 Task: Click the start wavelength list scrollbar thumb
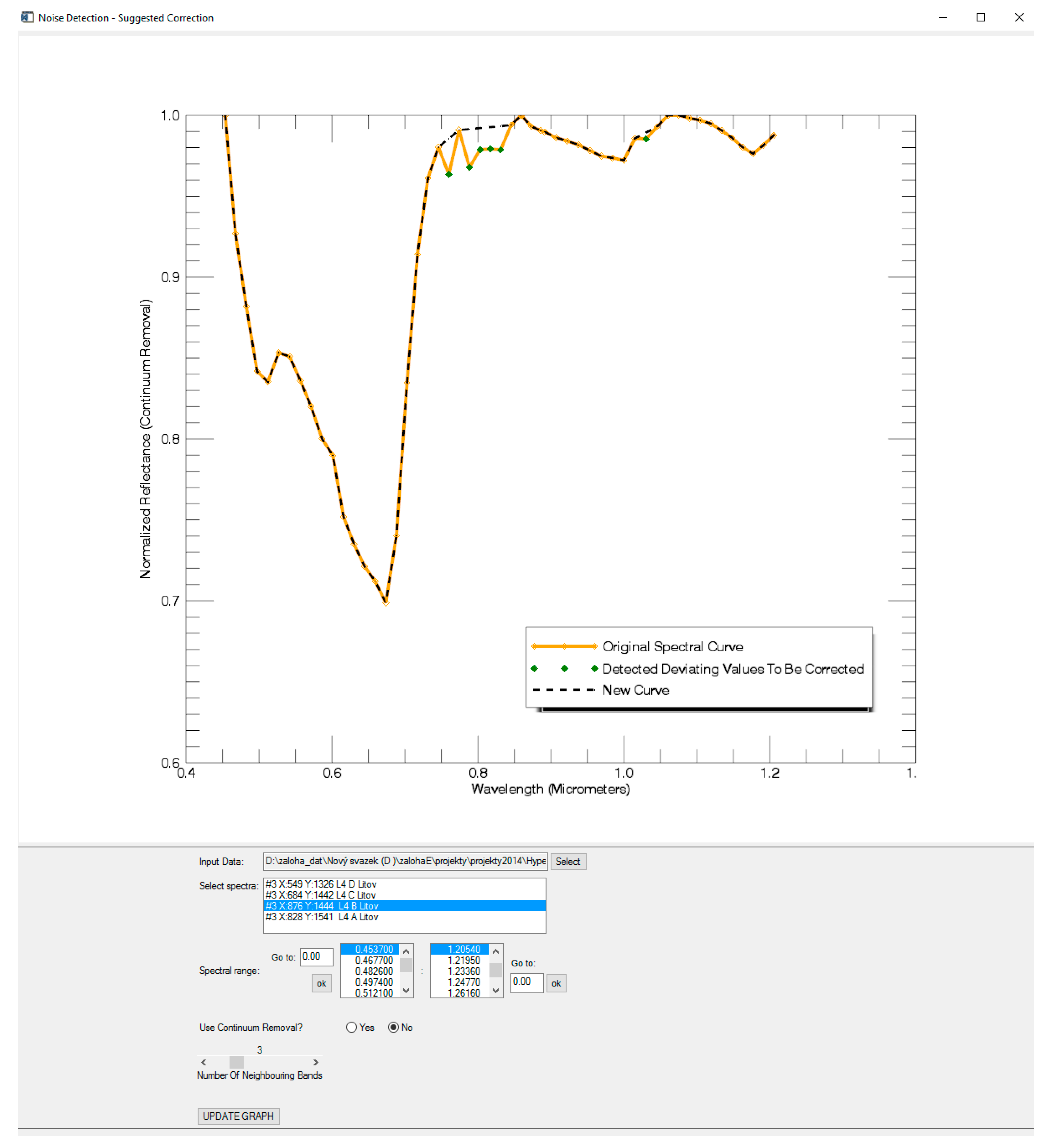coord(406,965)
